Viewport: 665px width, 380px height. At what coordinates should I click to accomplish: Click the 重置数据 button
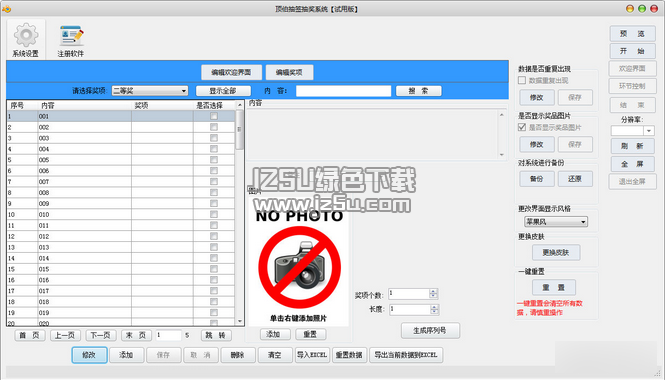click(x=349, y=355)
